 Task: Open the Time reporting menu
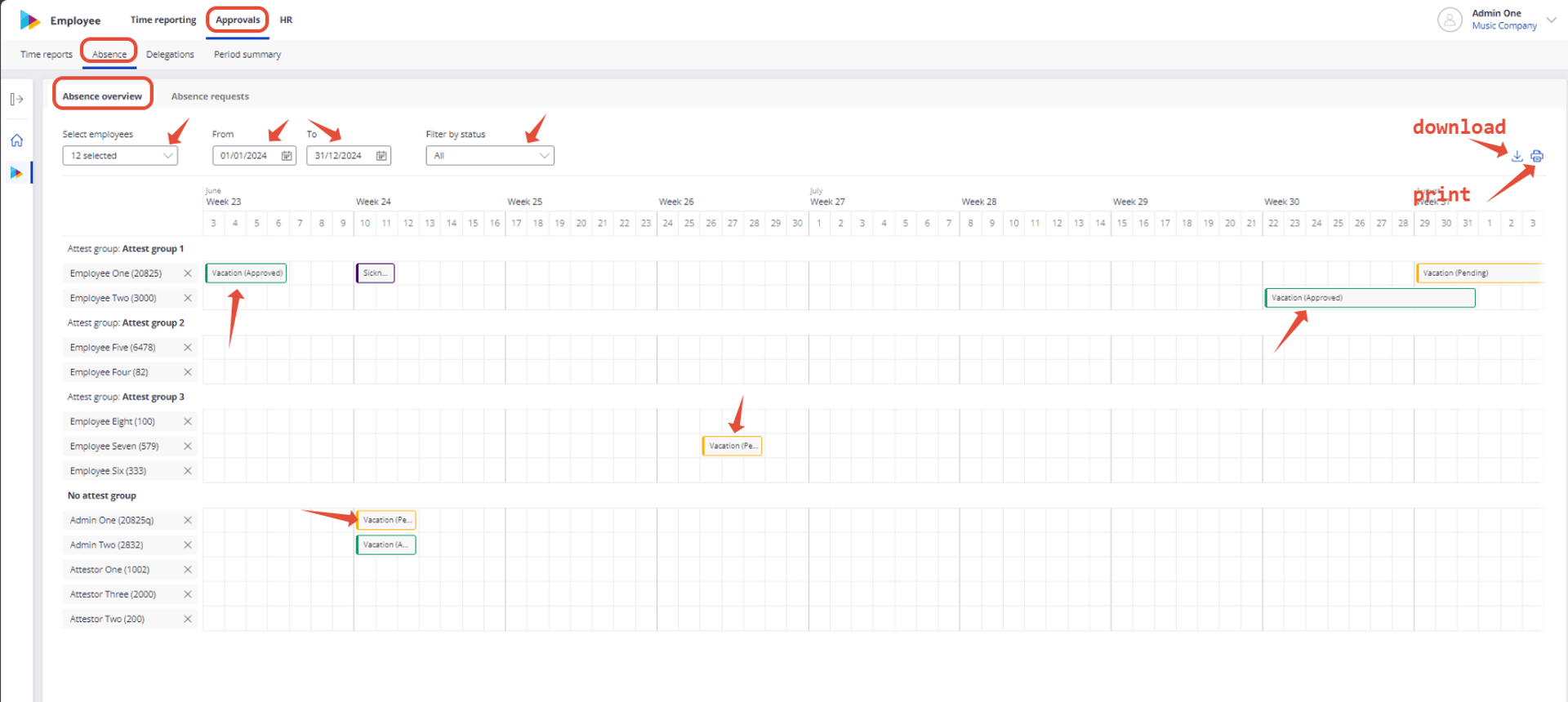(x=163, y=20)
